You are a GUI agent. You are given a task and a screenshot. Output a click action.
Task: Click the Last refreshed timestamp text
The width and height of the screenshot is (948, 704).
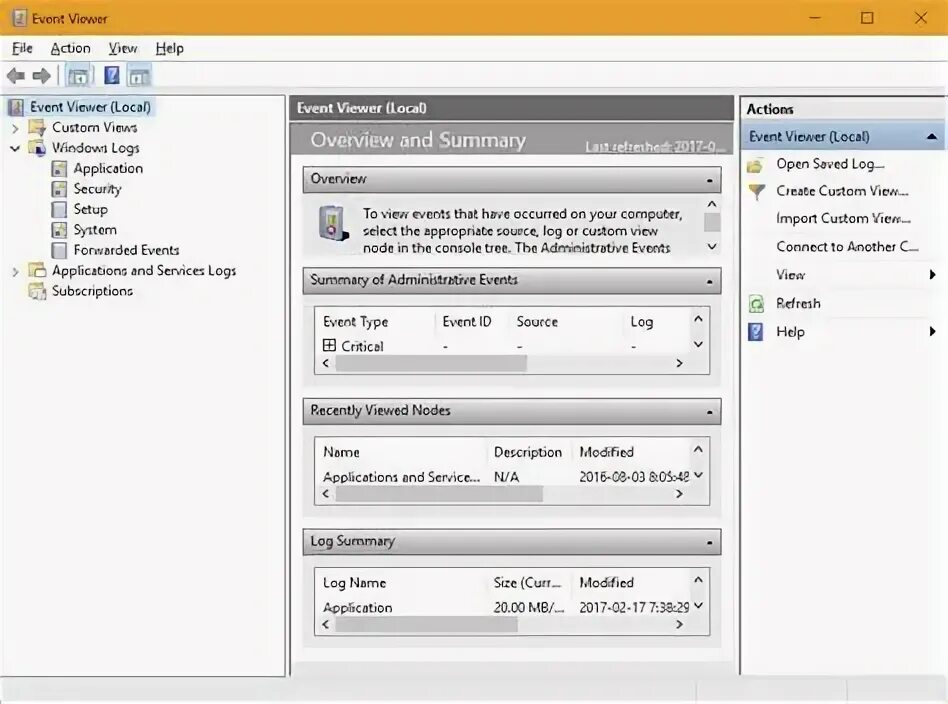[655, 147]
